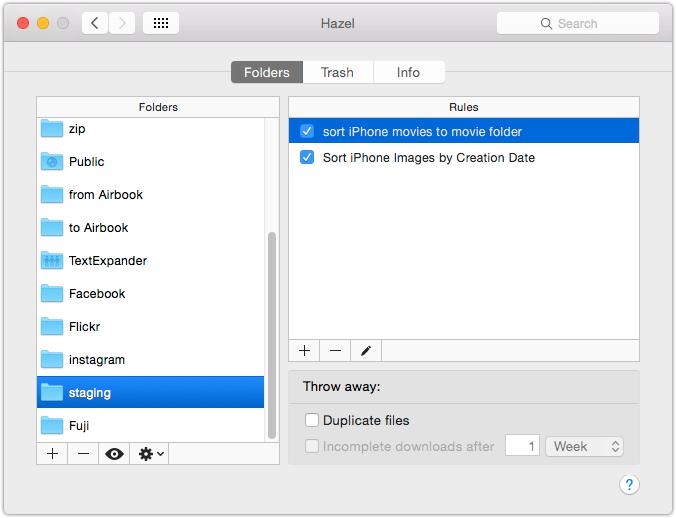The height and width of the screenshot is (518, 676).
Task: Select the Fuji folder
Action: tap(150, 425)
